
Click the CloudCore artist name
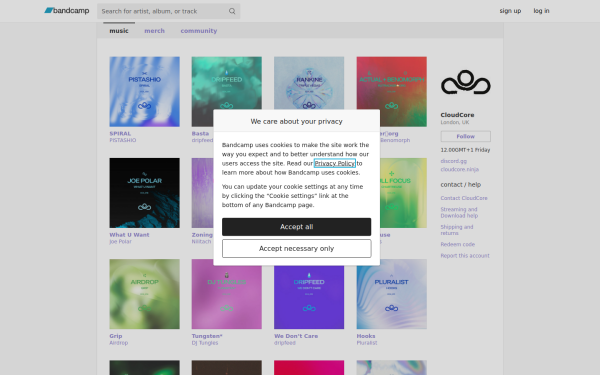[x=457, y=115]
